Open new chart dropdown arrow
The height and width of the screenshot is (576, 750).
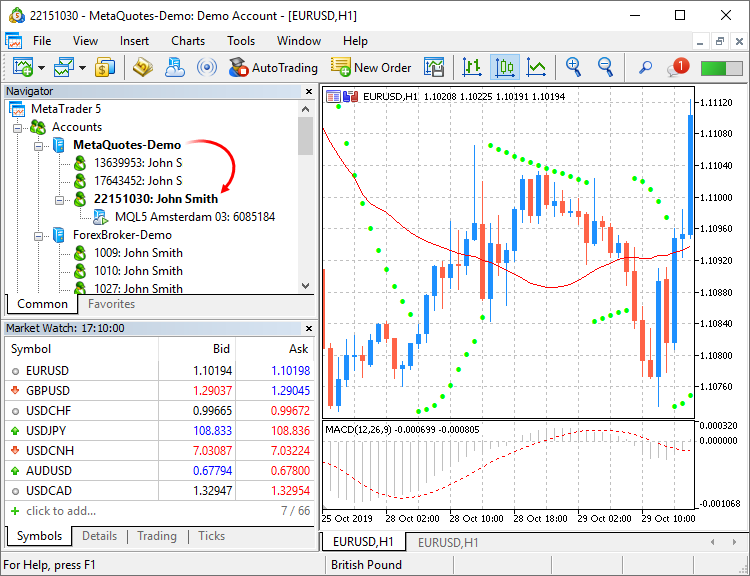pyautogui.click(x=42, y=68)
